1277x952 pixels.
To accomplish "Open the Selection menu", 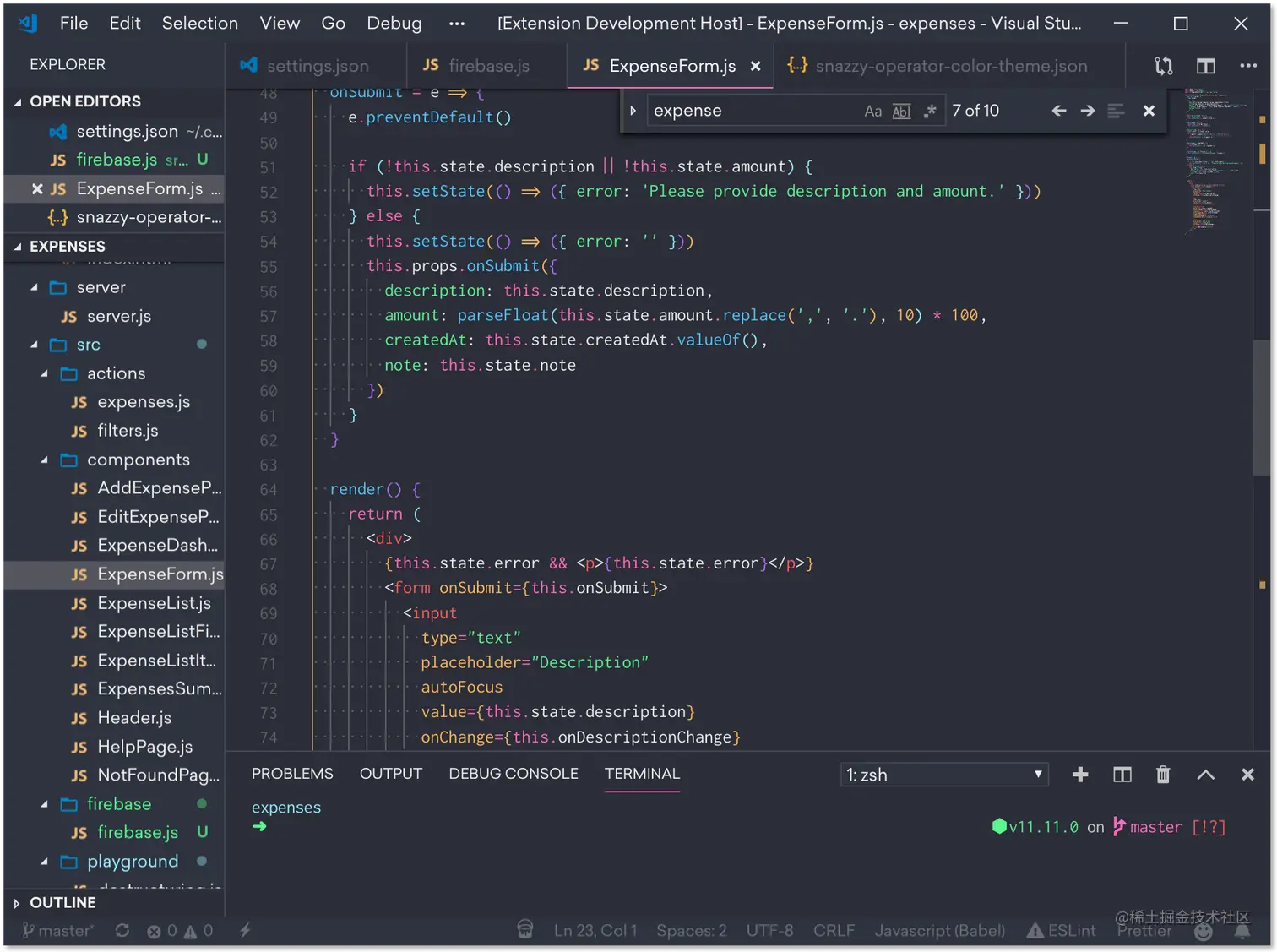I will point(199,23).
